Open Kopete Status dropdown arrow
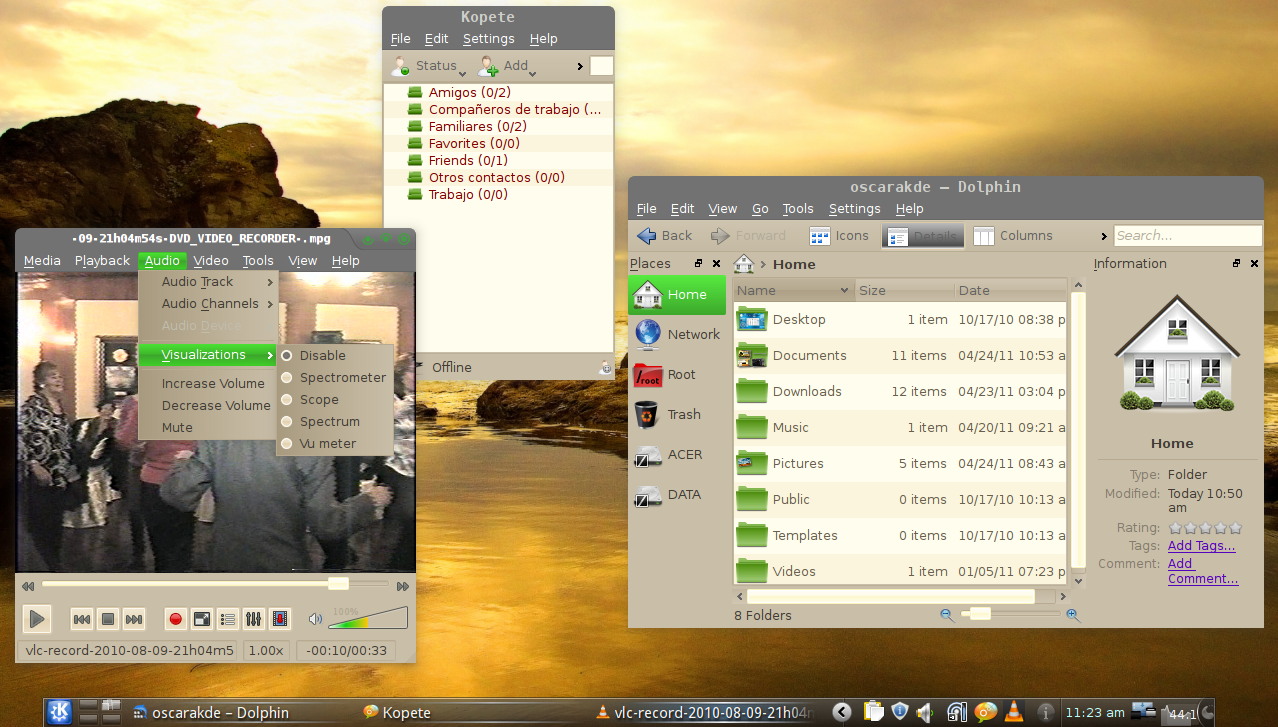The width and height of the screenshot is (1278, 727). coord(462,73)
